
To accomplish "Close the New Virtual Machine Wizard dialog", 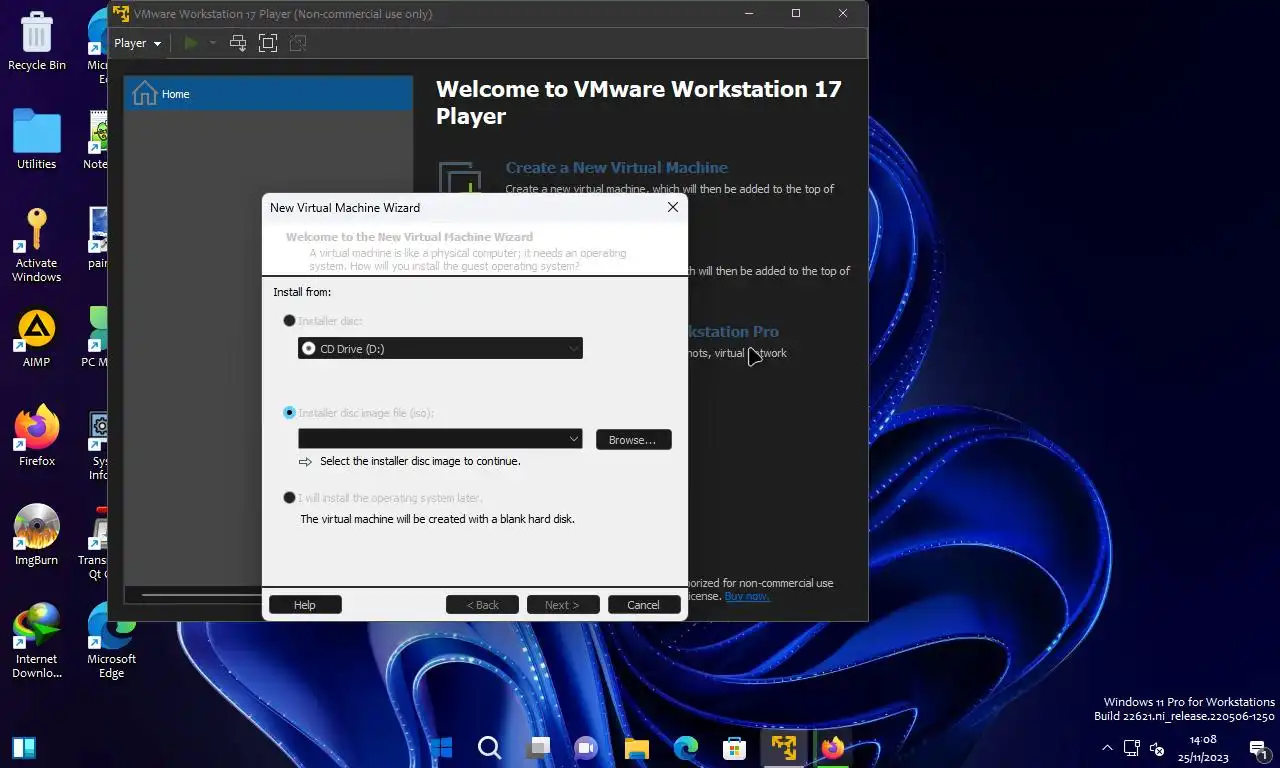I will pos(673,207).
